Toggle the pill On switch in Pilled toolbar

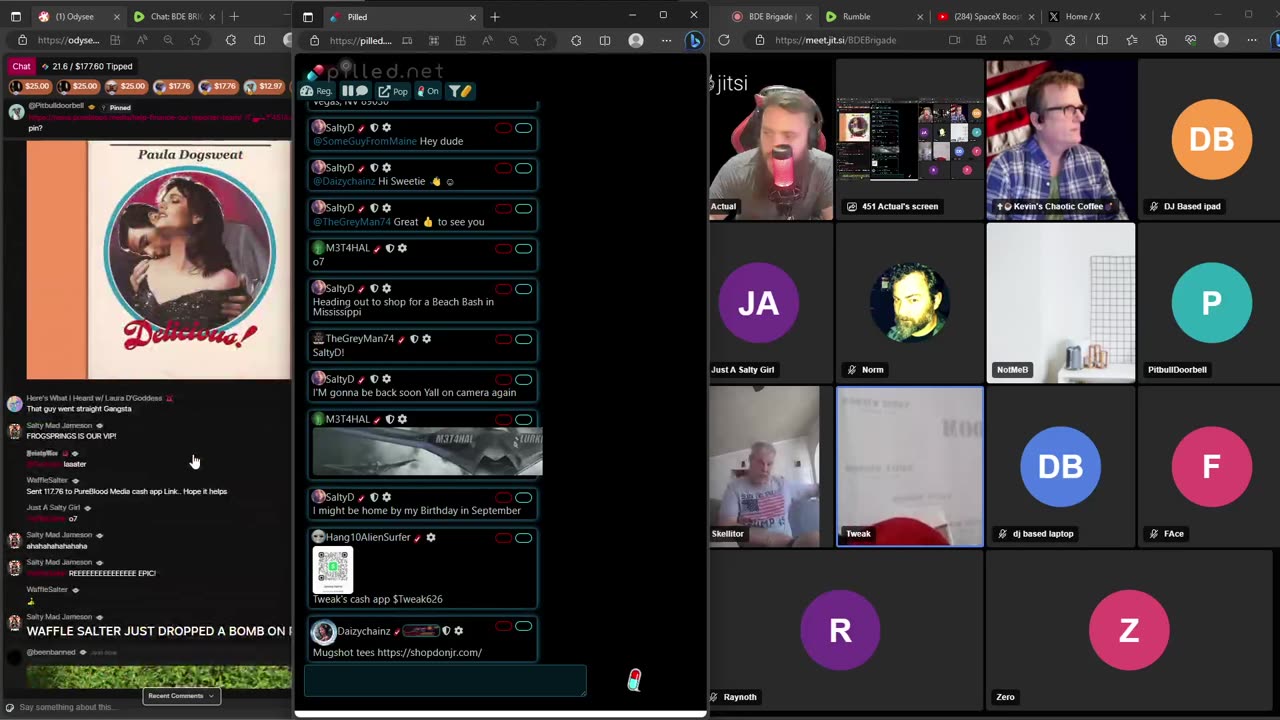pos(427,91)
